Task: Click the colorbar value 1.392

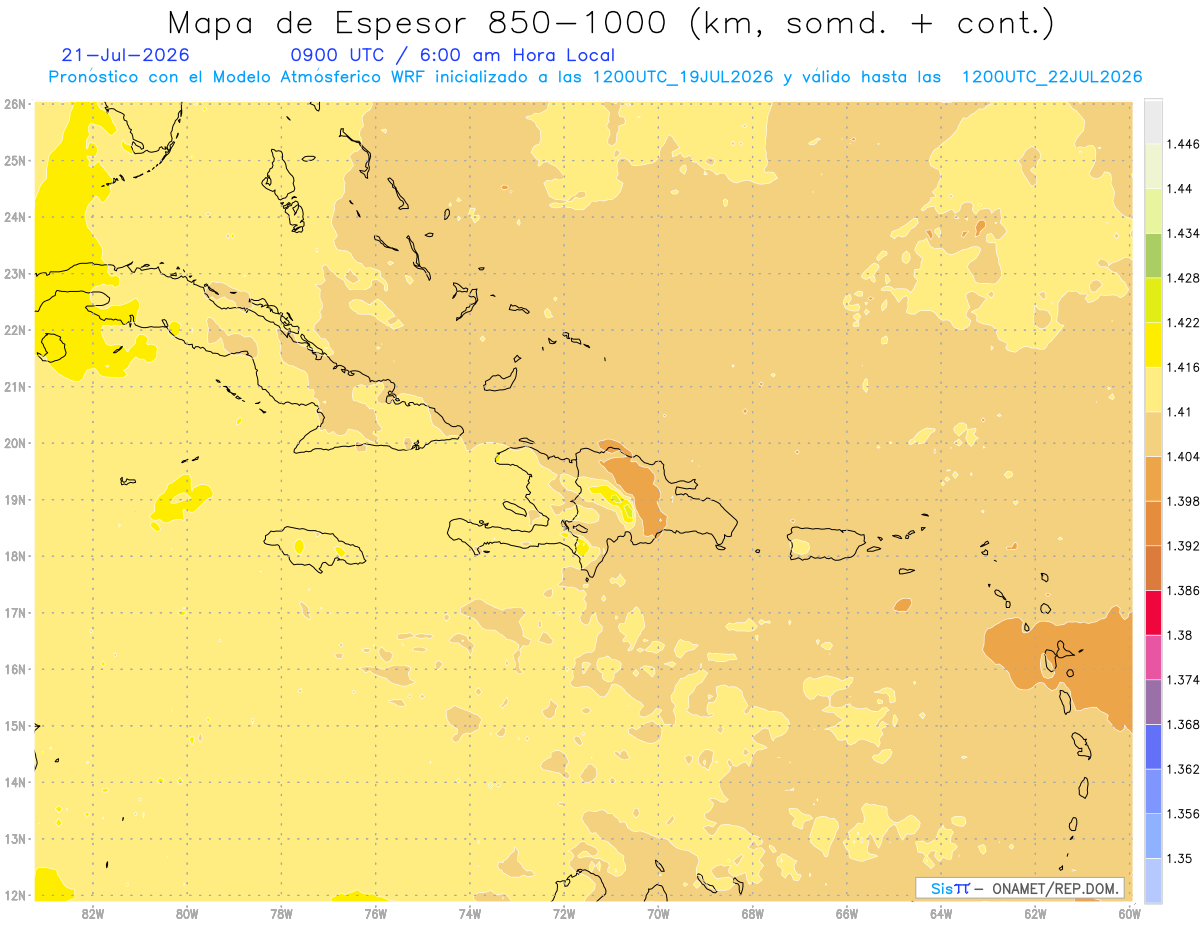Action: point(1184,546)
